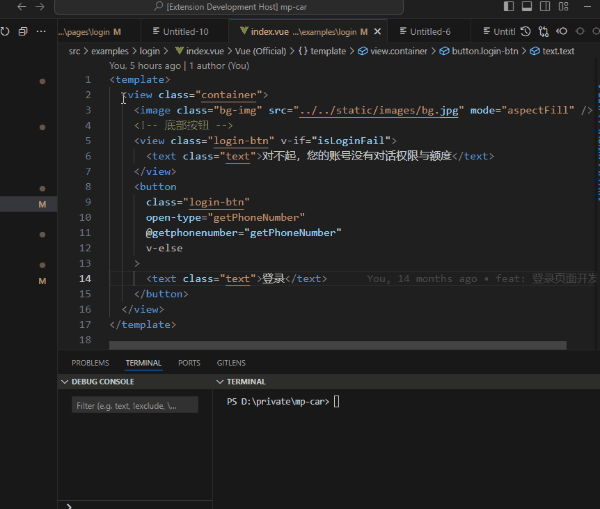Screen dimensions: 600x509
Task: Open the file history clock icon
Action: click(x=525, y=32)
